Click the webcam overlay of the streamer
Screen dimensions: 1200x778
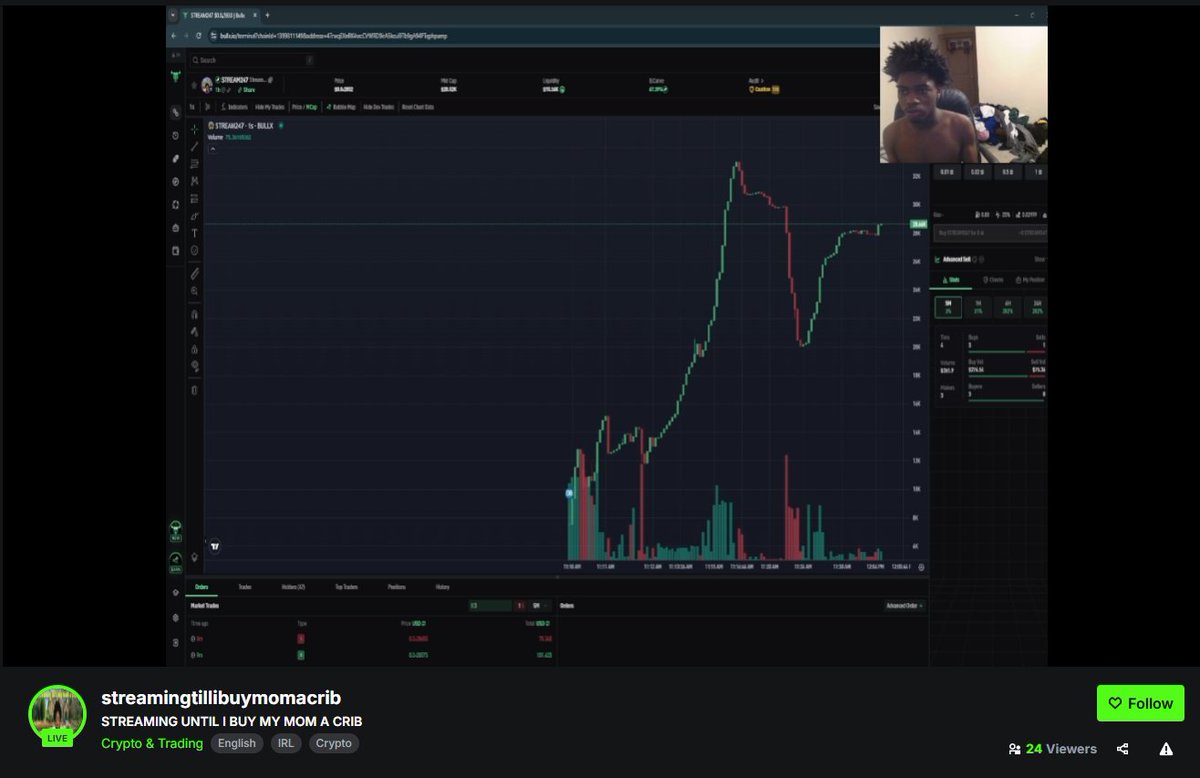[x=964, y=94]
